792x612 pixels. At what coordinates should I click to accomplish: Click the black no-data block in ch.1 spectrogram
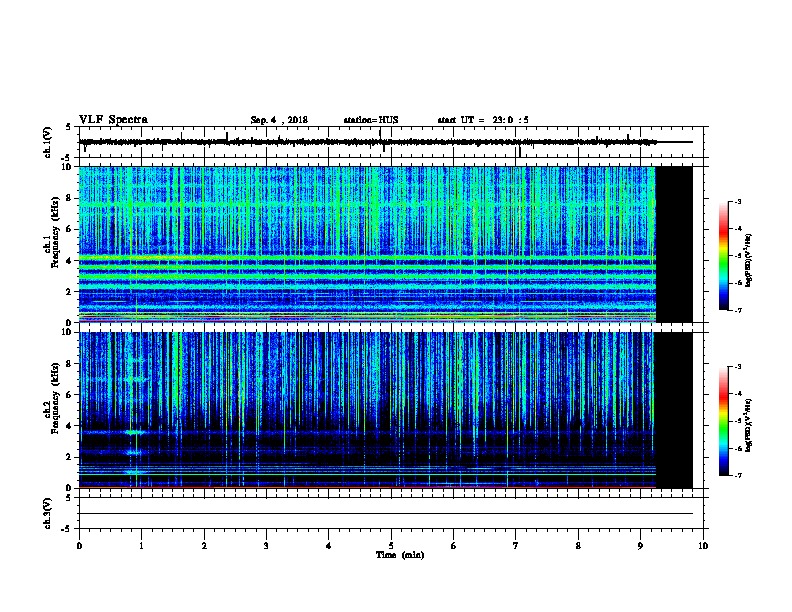(x=674, y=244)
